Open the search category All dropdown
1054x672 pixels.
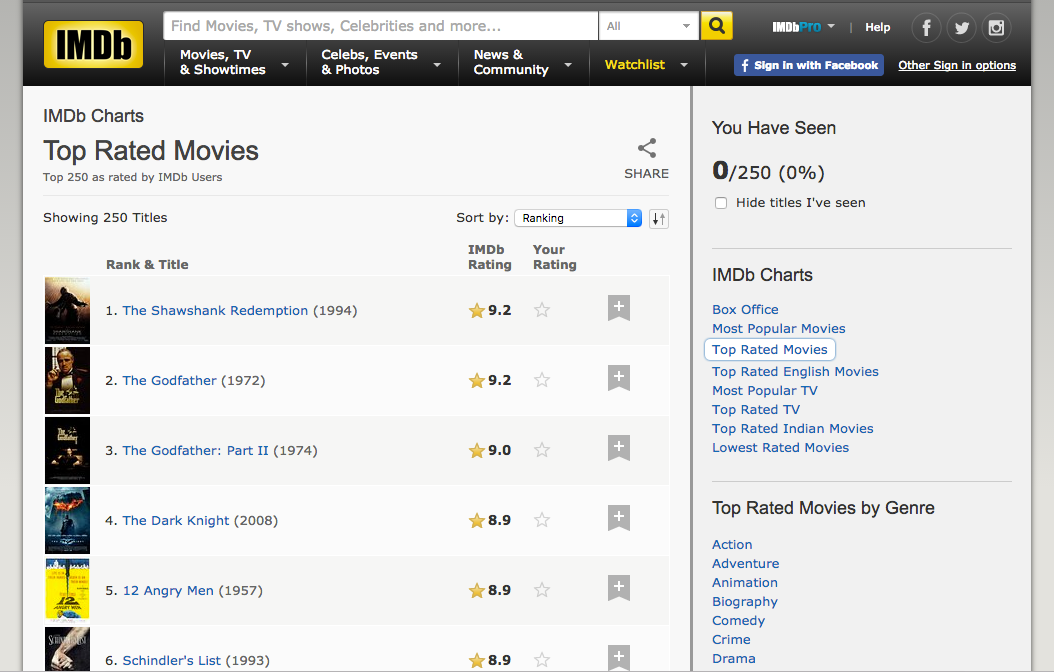[649, 26]
